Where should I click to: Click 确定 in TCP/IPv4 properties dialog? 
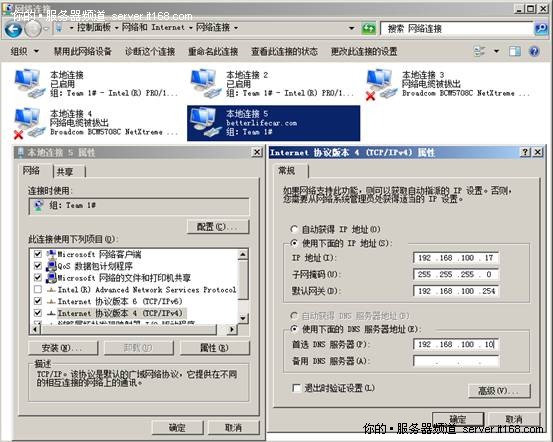458,419
